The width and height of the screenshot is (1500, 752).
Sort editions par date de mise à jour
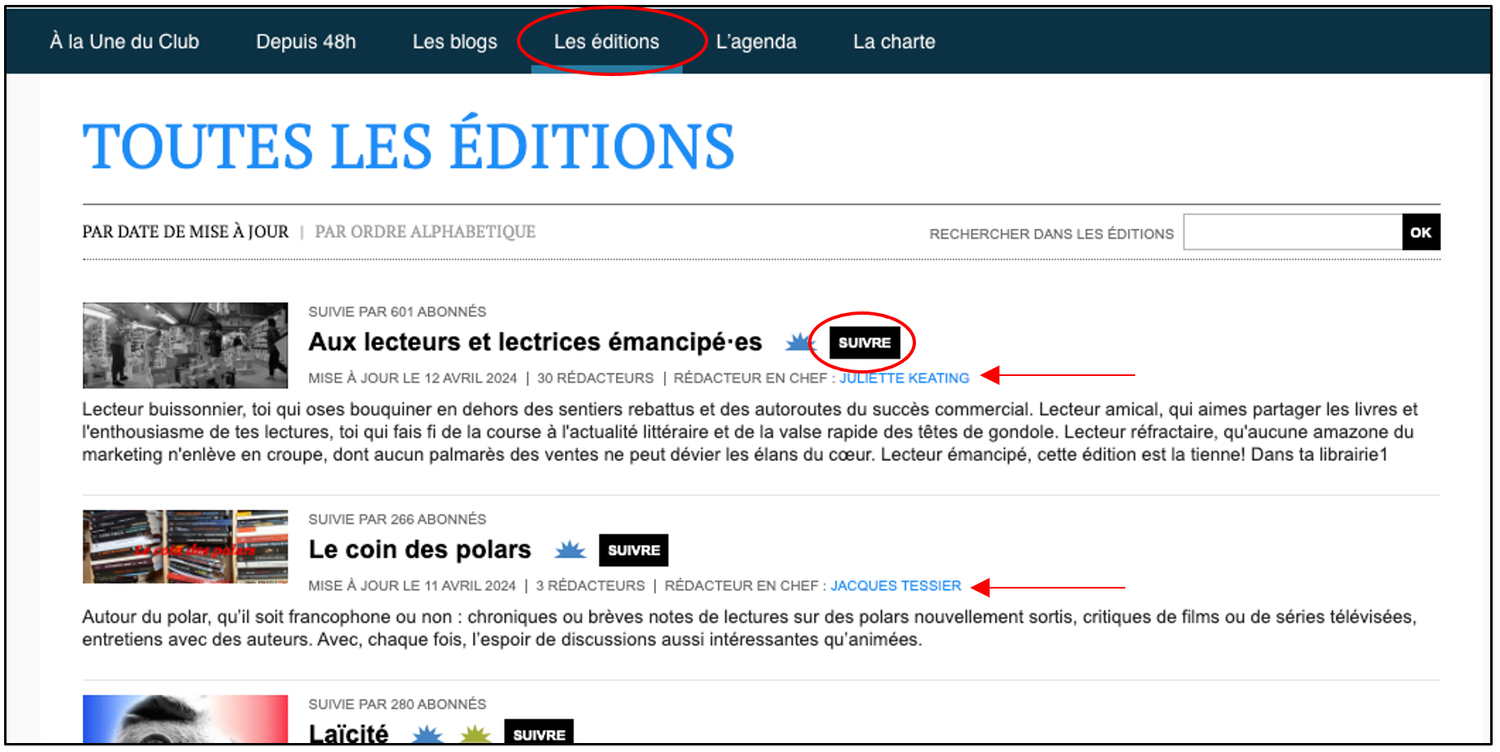[185, 232]
